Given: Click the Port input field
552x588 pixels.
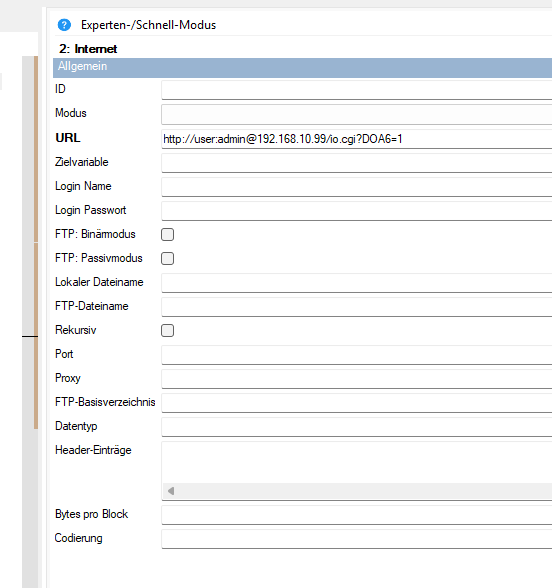Looking at the screenshot, I should pyautogui.click(x=357, y=355).
